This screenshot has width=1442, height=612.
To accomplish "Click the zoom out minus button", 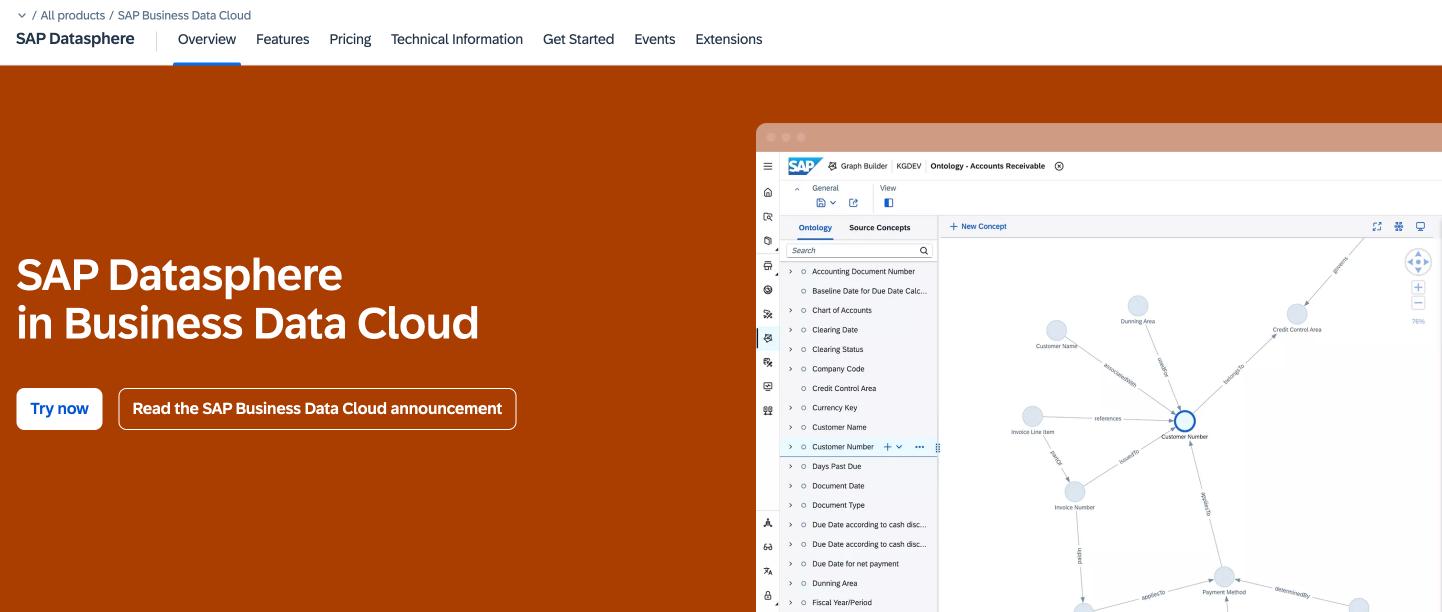I will 1418,303.
